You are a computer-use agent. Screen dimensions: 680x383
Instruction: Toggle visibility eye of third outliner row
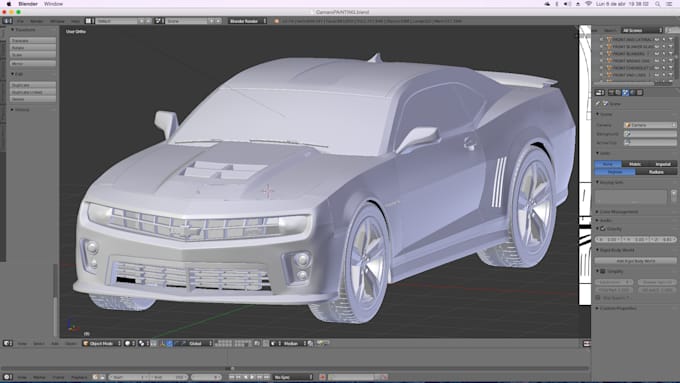[x=657, y=54]
